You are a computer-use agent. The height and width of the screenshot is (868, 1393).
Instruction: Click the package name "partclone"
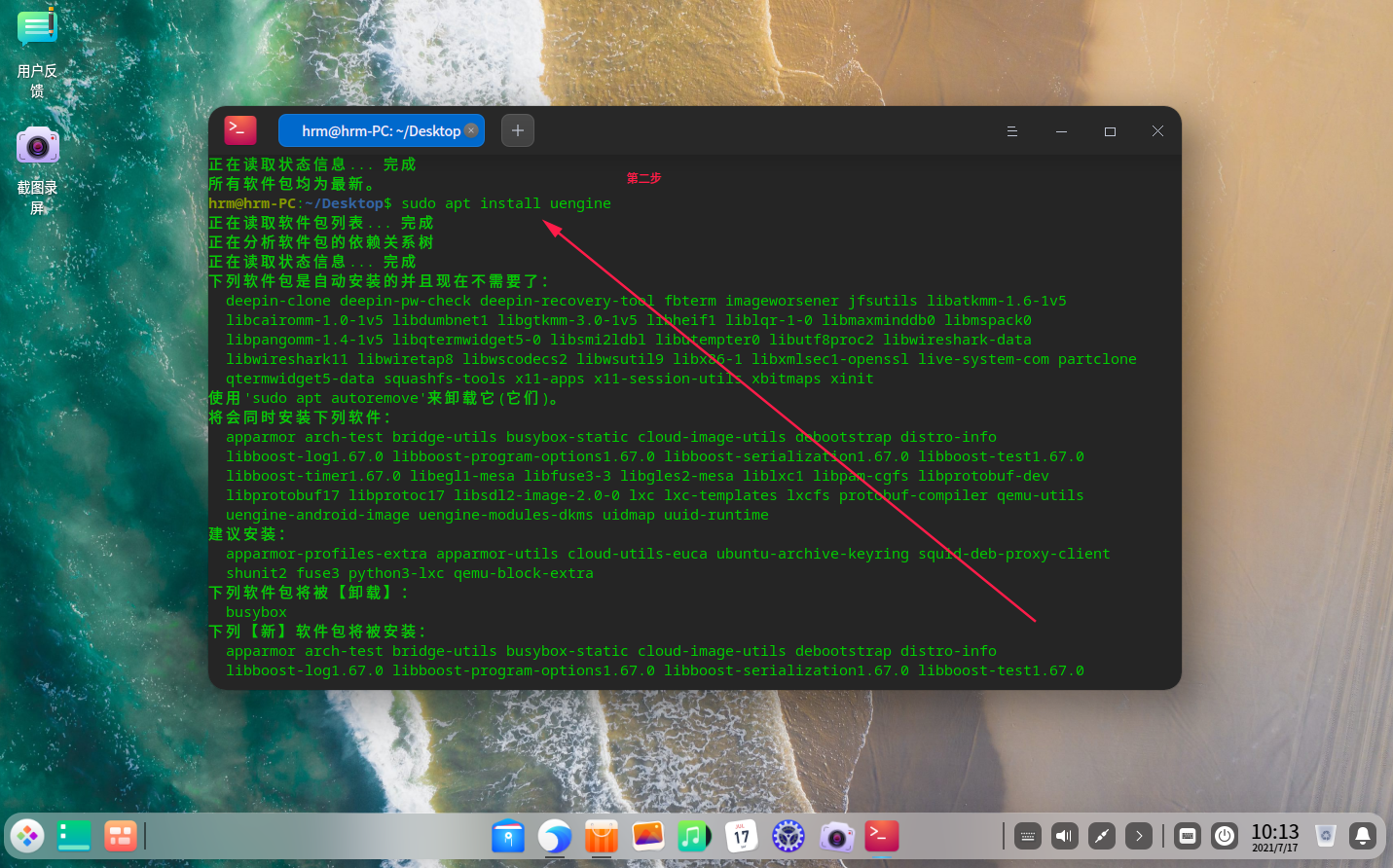coord(1097,359)
